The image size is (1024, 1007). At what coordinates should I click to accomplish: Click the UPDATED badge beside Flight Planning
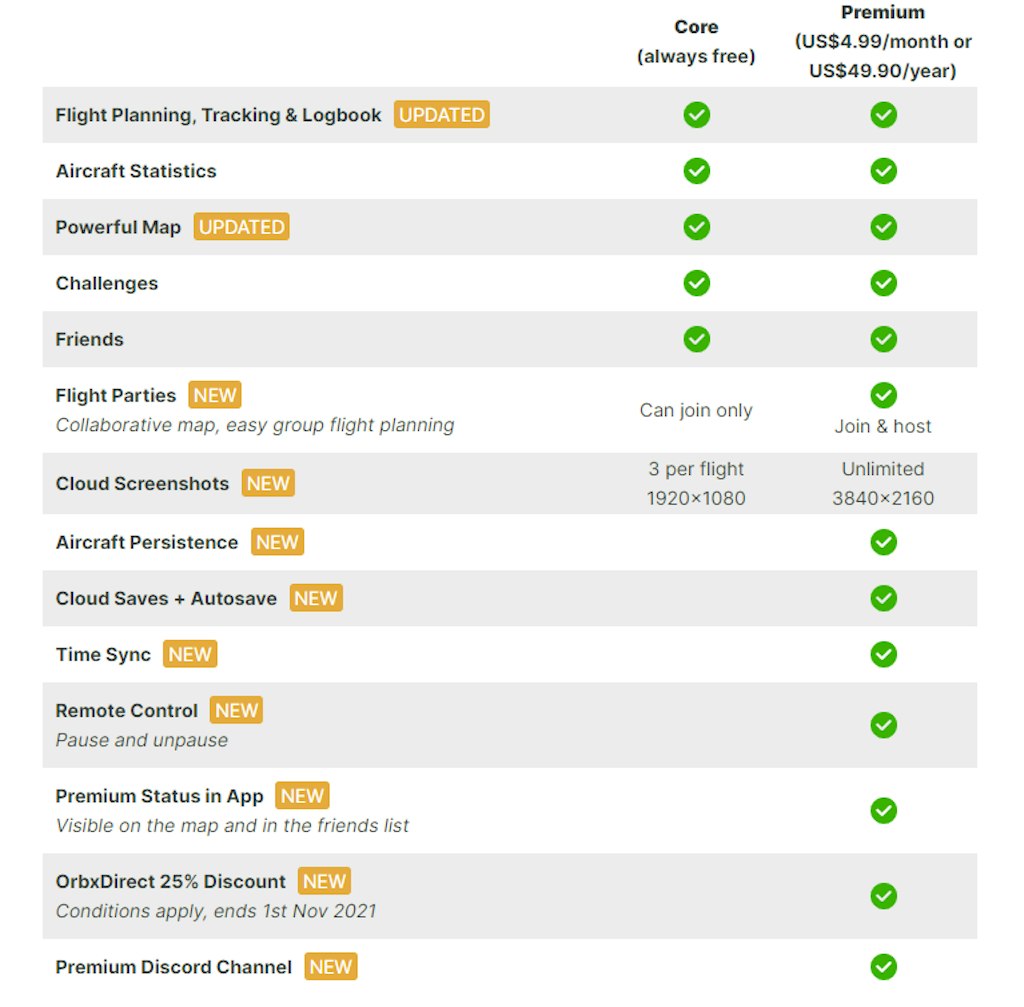tap(441, 115)
